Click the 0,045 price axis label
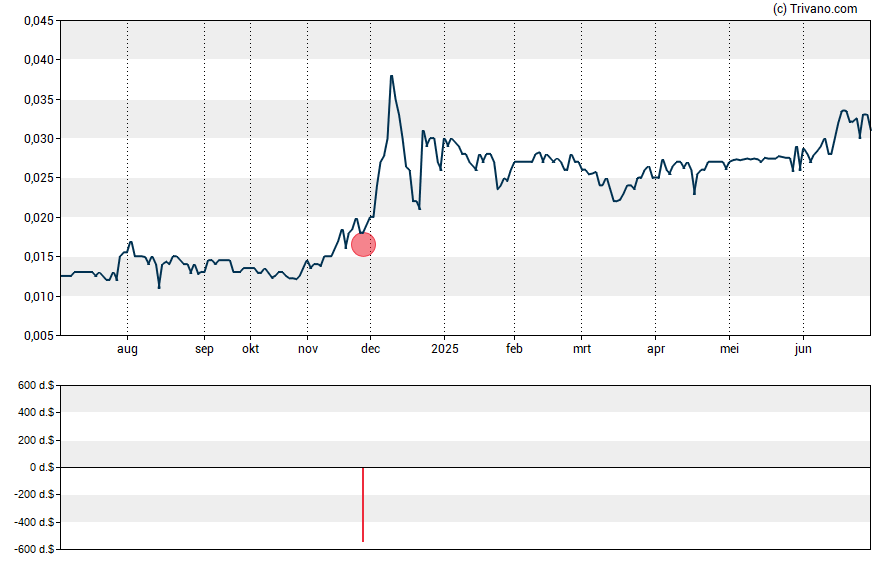888x565 pixels. click(x=39, y=21)
